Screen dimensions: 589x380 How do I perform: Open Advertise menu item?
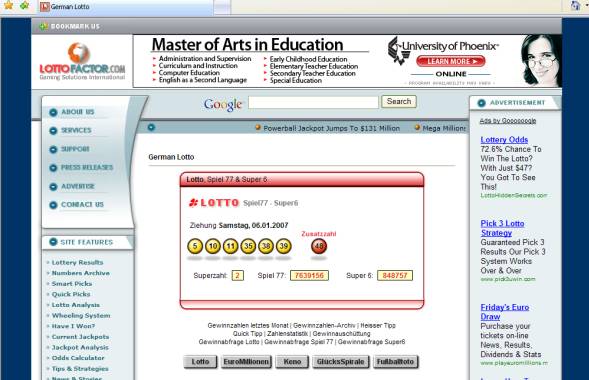coord(78,186)
